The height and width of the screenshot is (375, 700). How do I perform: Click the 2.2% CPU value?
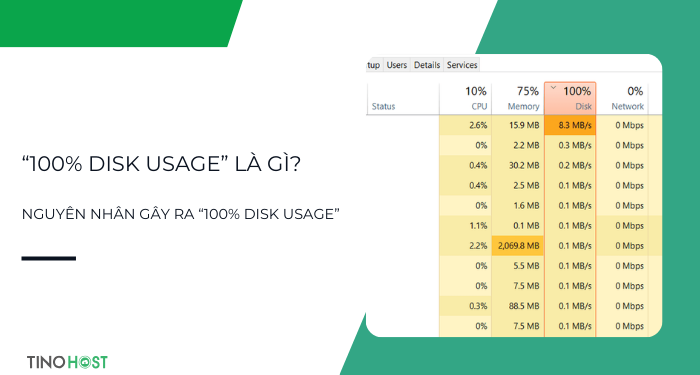tap(478, 246)
